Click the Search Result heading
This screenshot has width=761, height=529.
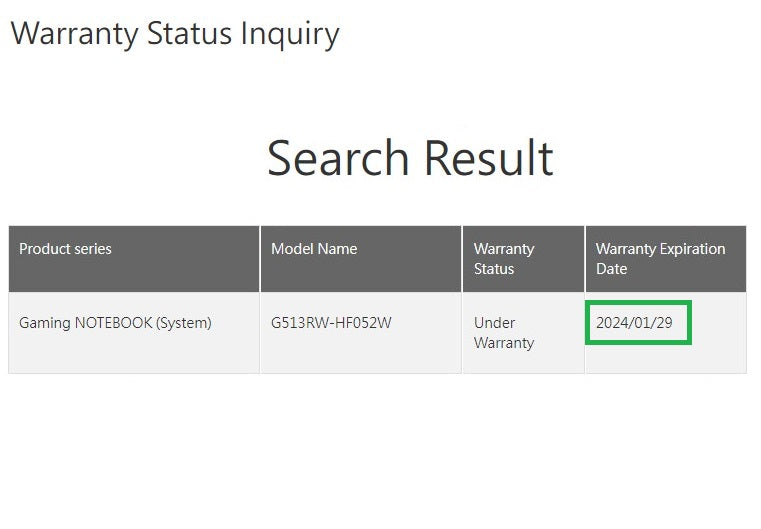410,158
